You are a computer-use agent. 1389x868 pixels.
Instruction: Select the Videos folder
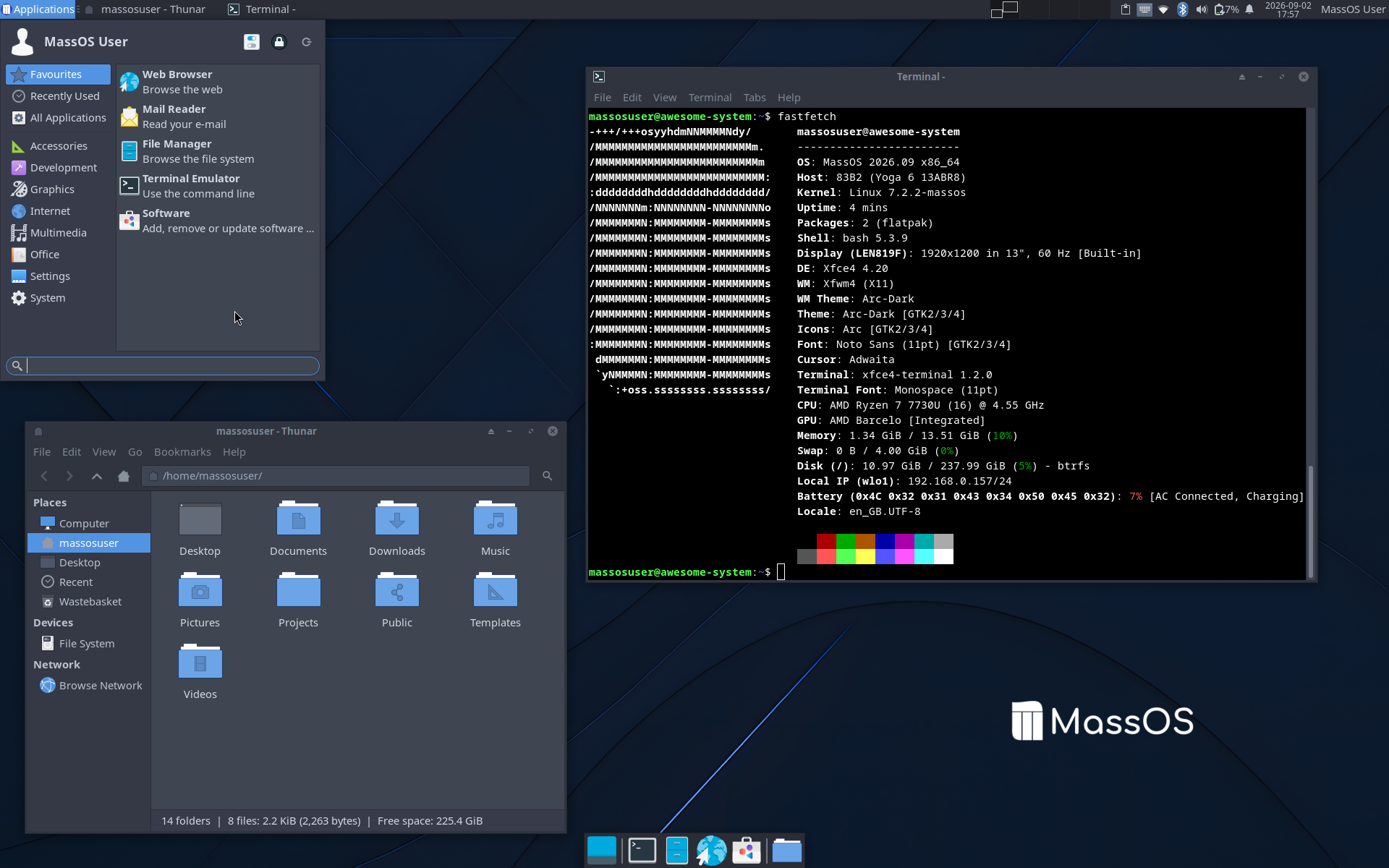pyautogui.click(x=200, y=663)
